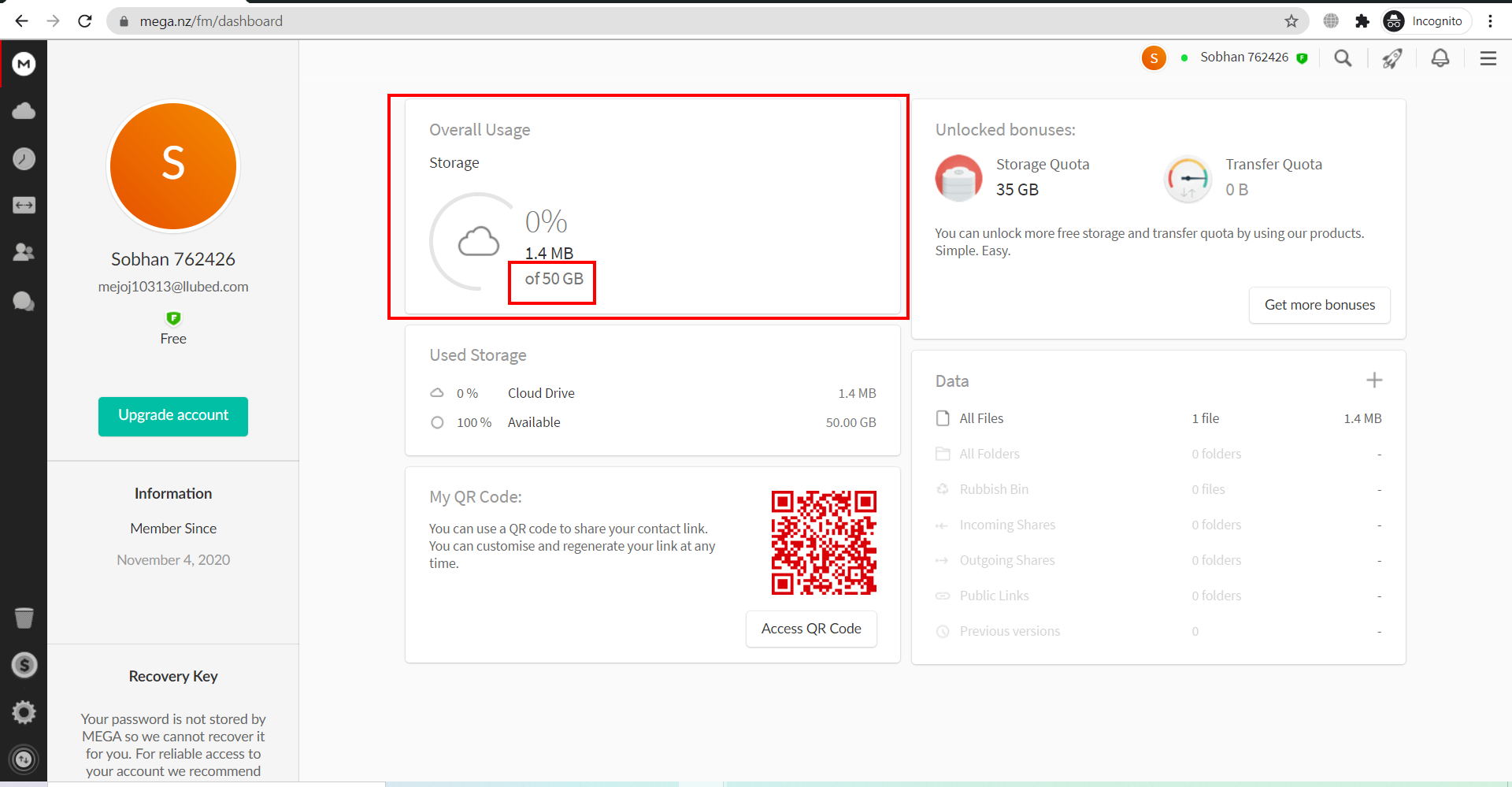1512x787 pixels.
Task: Click the globe icon in browser toolbar
Action: (x=1331, y=21)
